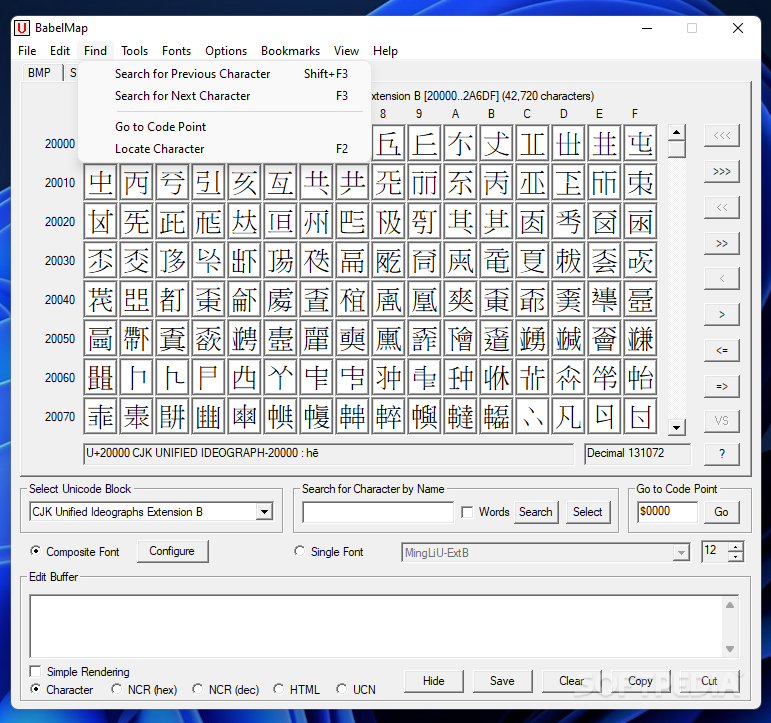Image resolution: width=771 pixels, height=723 pixels.
Task: Choose Locate Character menu item
Action: tap(225, 149)
